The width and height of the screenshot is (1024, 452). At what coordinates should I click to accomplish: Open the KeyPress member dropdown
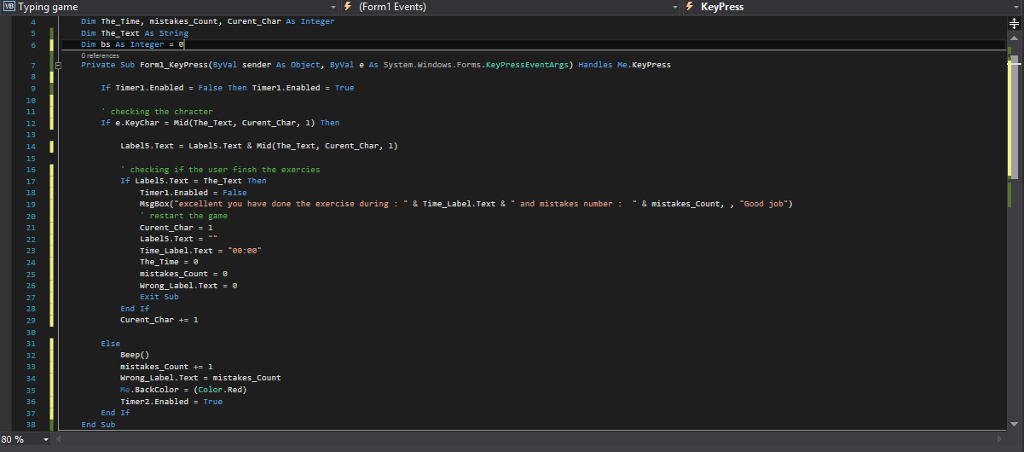[x=853, y=7]
